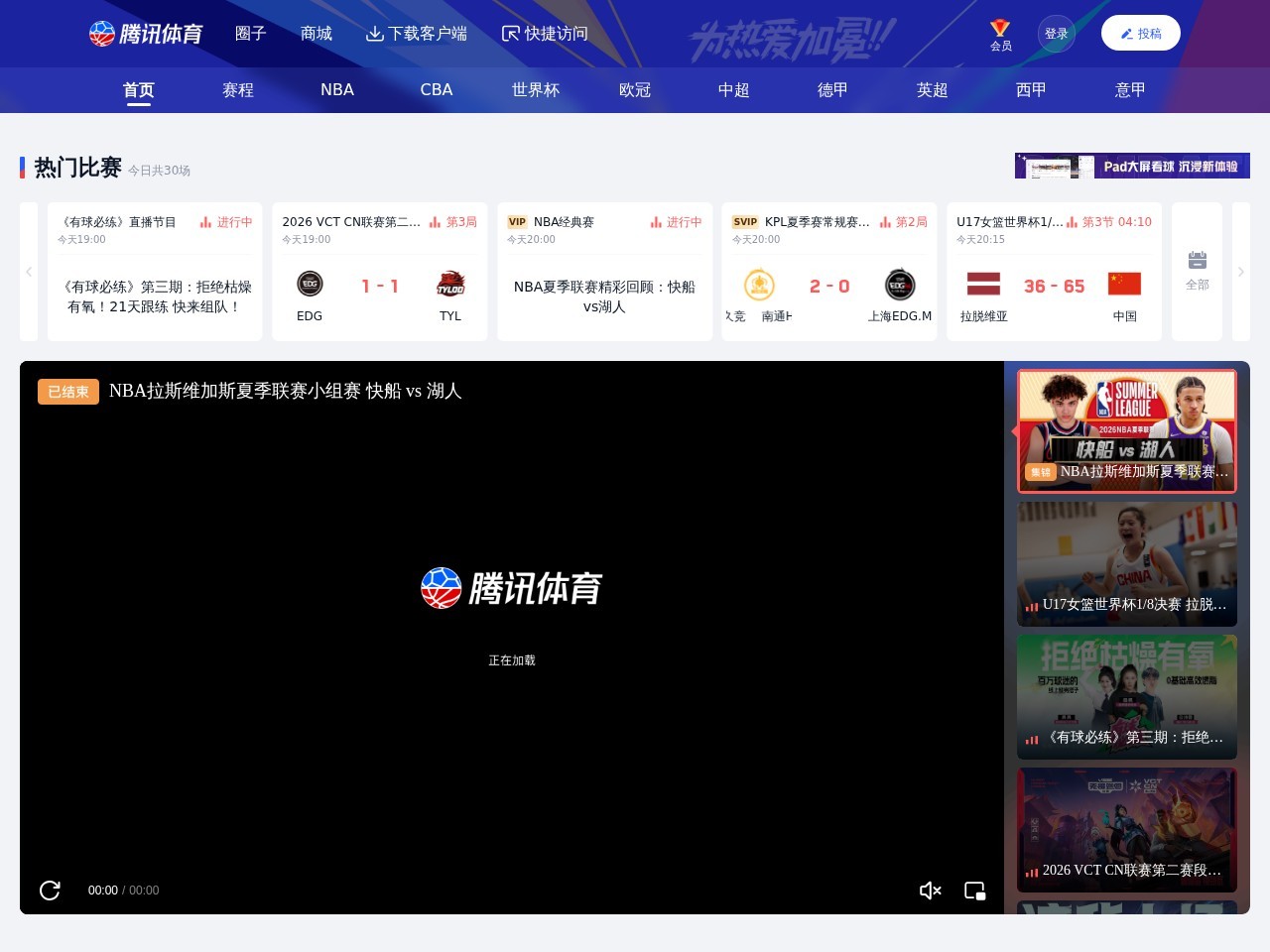Click the 热门比赛 section heading
This screenshot has width=1270, height=952.
coord(78,168)
